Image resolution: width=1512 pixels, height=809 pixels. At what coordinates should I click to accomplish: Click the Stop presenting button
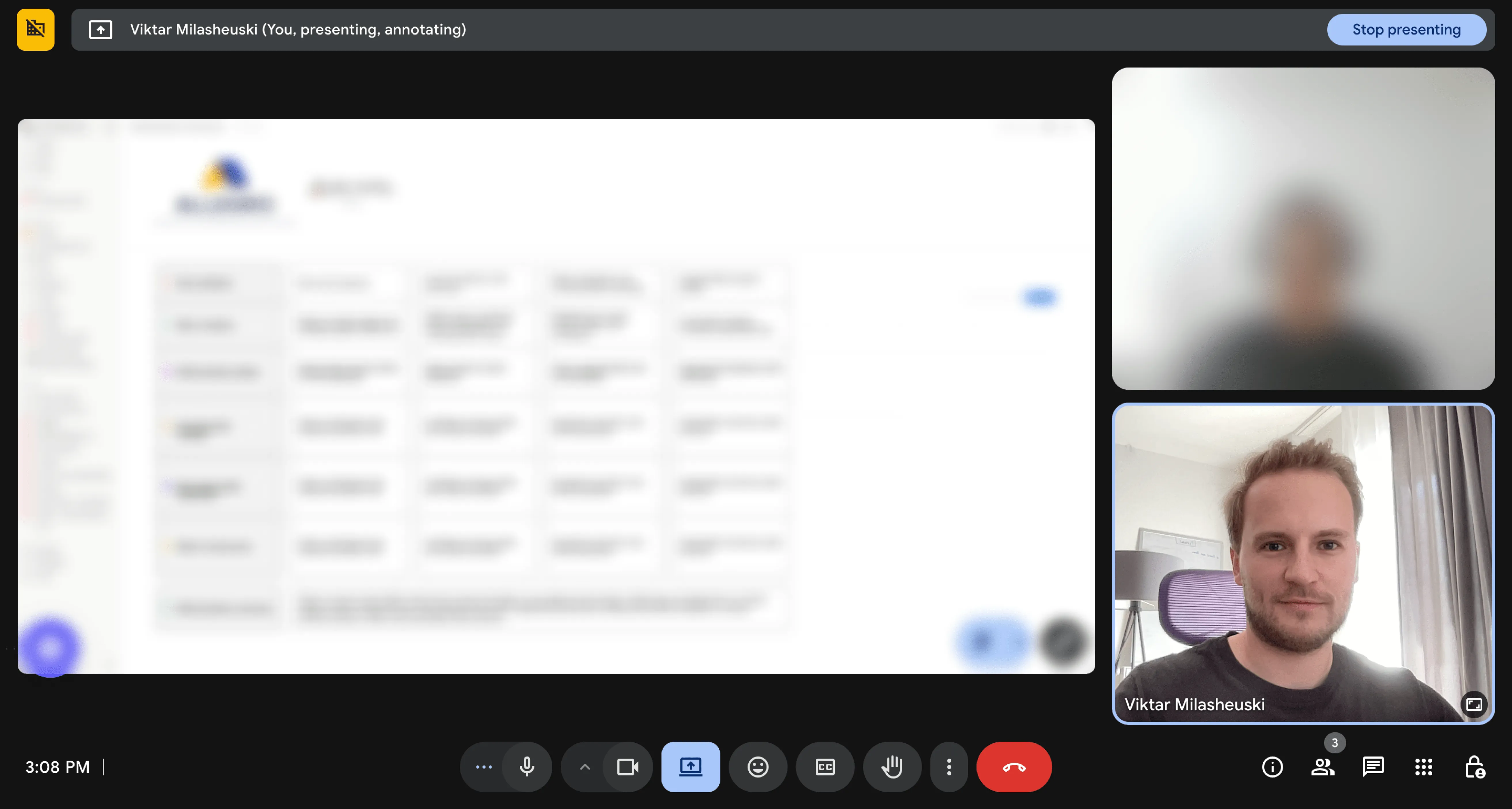tap(1406, 29)
